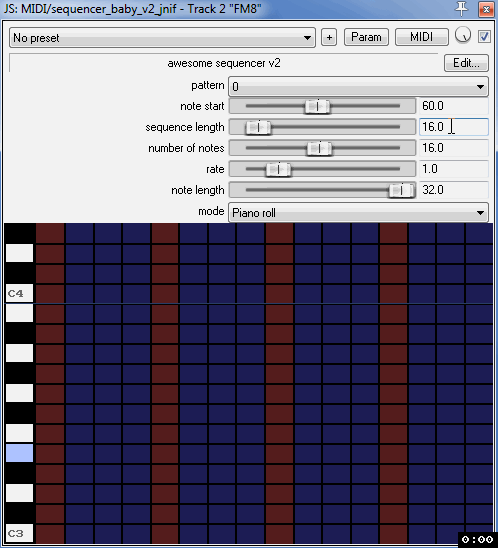Click the plus preset button
The width and height of the screenshot is (498, 548).
329,37
